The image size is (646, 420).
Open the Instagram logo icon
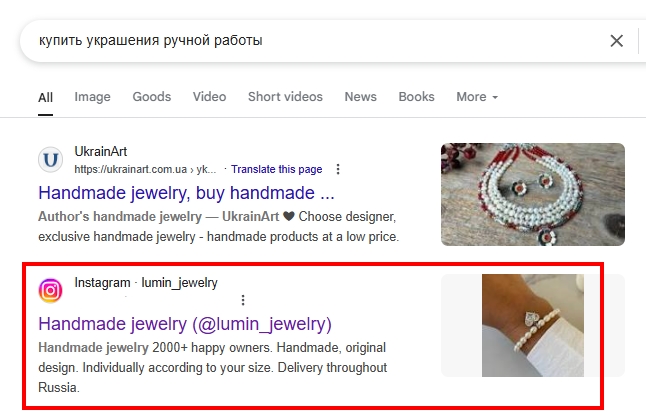click(x=51, y=291)
